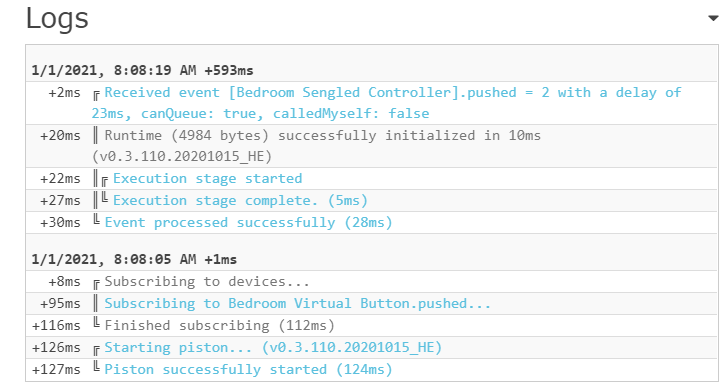This screenshot has width=726, height=390.
Task: Click the +127ms offset label
Action: coord(56,369)
